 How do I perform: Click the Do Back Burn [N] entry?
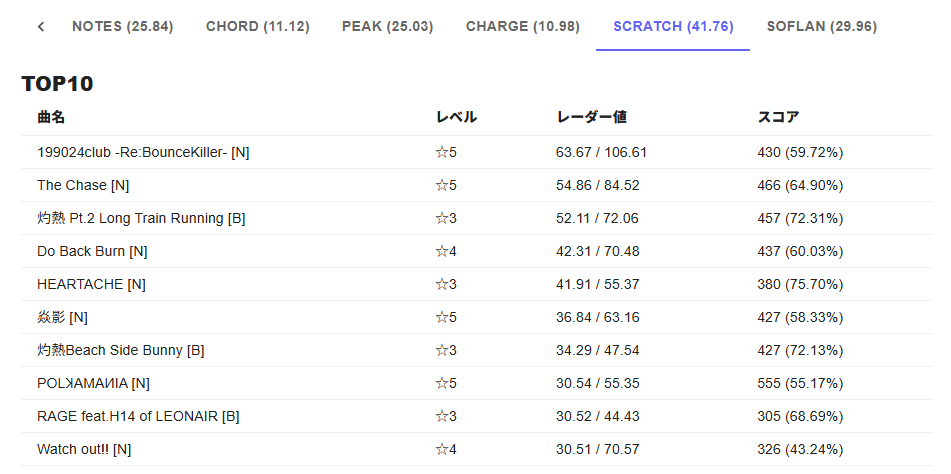coord(92,251)
